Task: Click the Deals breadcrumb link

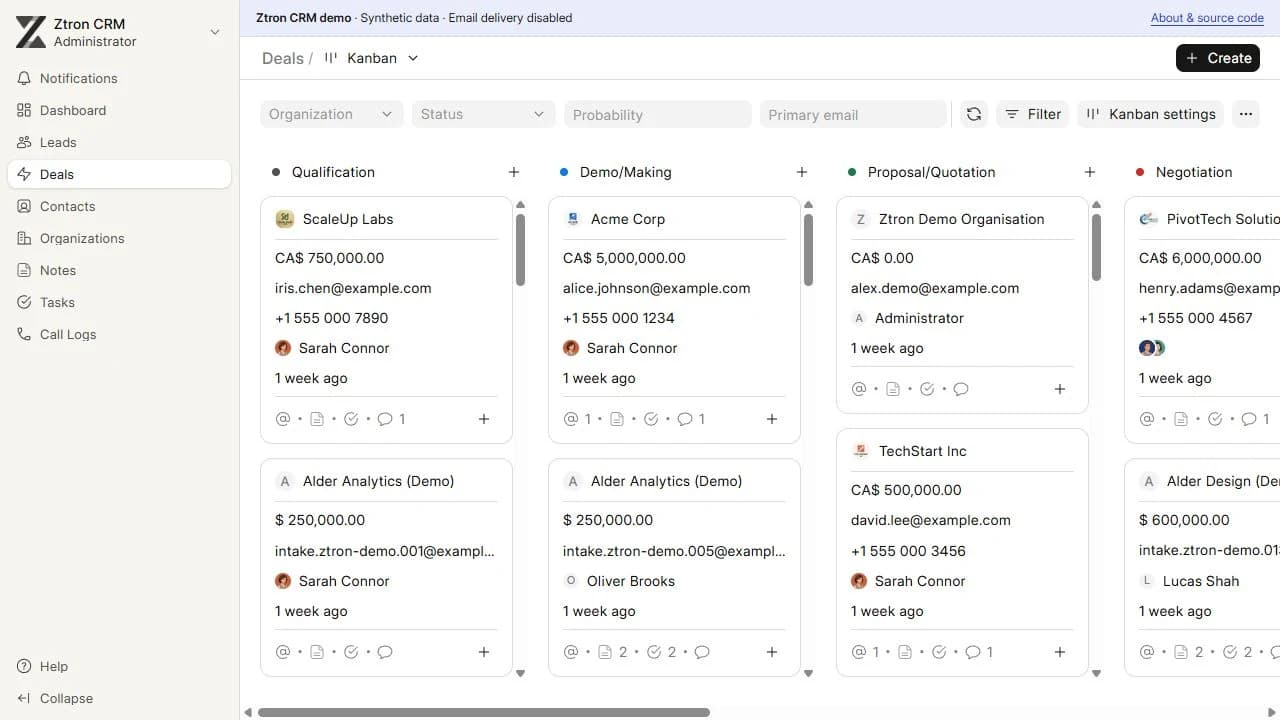Action: 283,58
